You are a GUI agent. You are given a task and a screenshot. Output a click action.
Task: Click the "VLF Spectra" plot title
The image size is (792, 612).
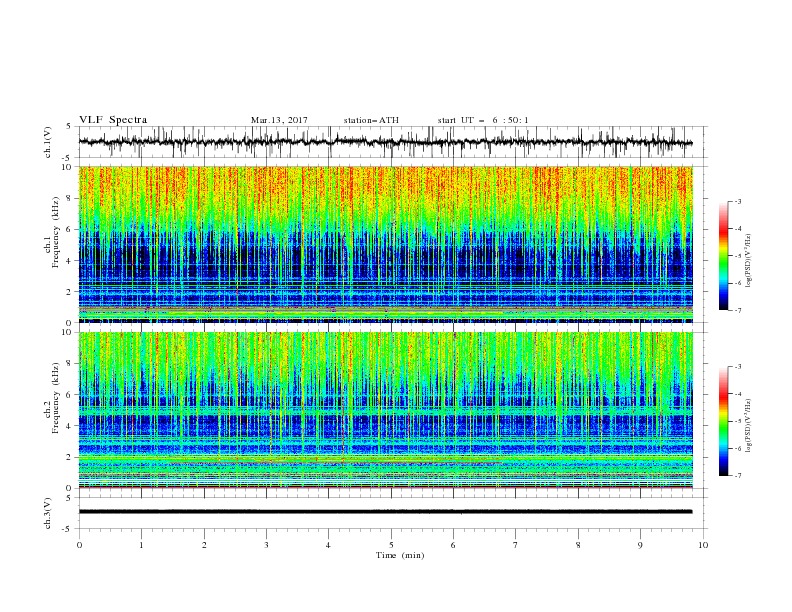click(x=113, y=120)
